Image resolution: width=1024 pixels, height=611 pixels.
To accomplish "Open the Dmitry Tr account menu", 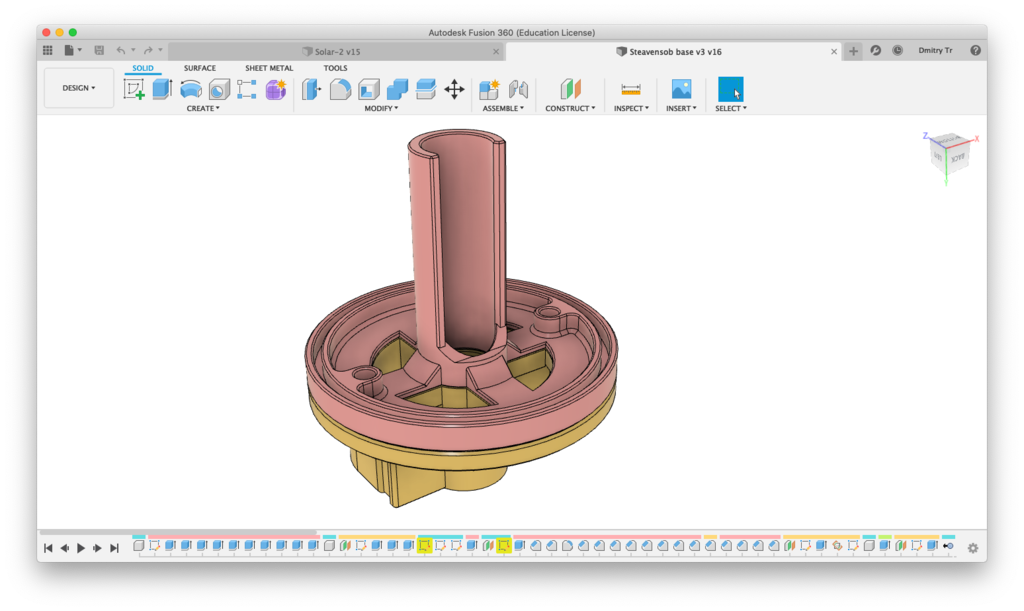I will 937,50.
